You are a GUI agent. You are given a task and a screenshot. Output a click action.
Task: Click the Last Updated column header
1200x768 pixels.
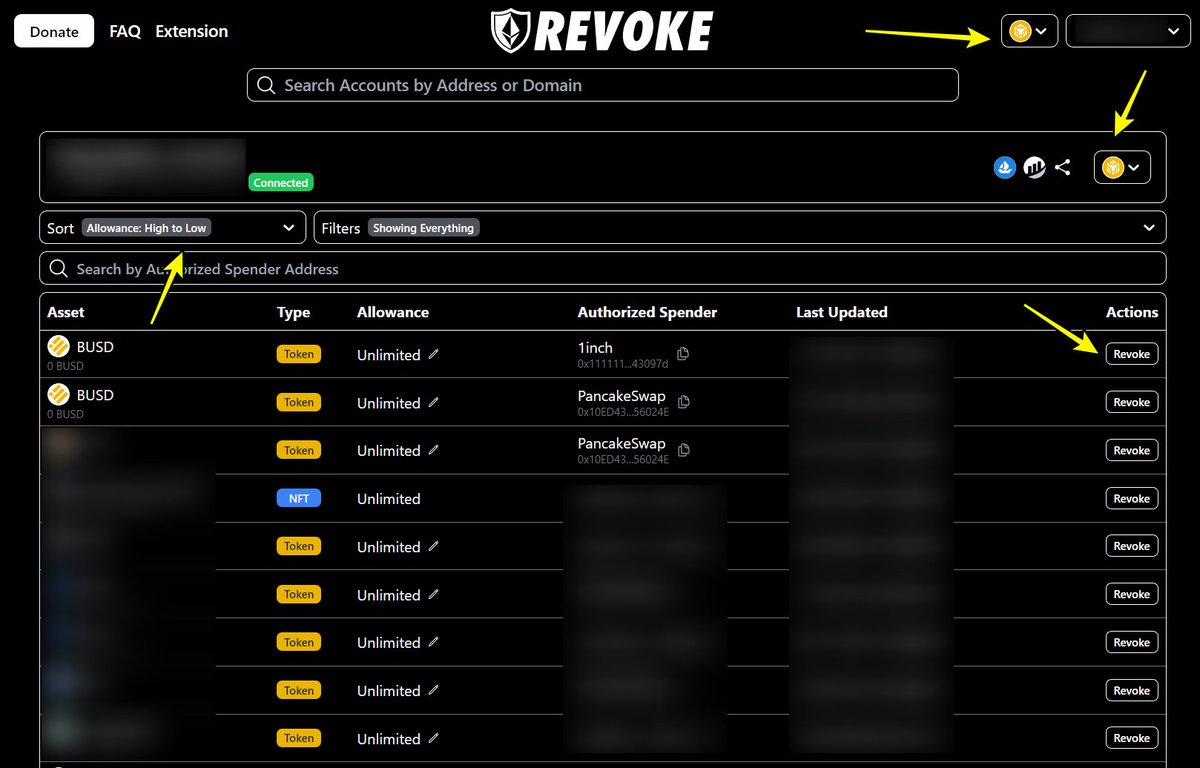pos(842,312)
